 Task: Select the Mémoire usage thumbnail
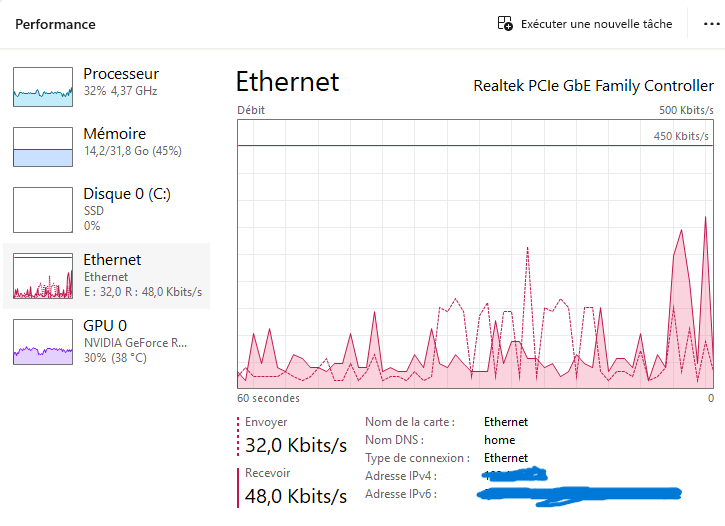click(x=43, y=147)
